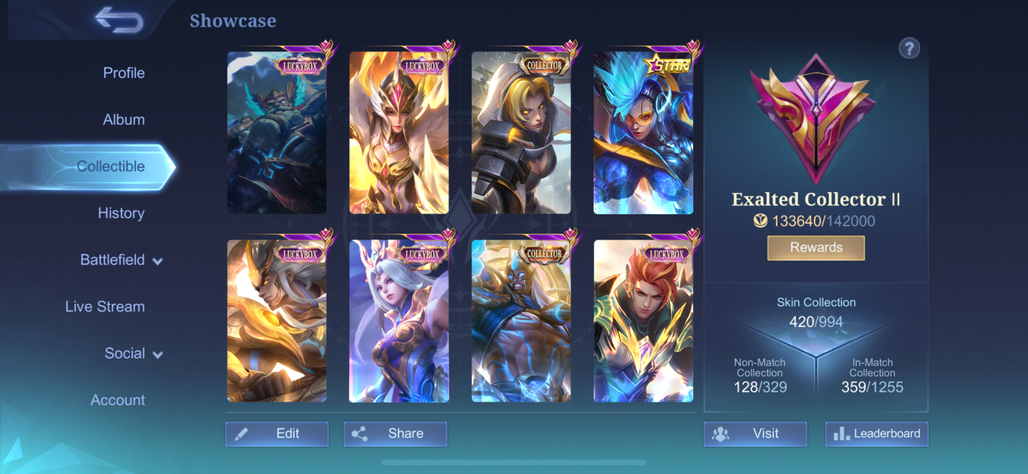Tap the Exalted Collector II emblem
Screen dimensions: 1028x474
(814, 118)
